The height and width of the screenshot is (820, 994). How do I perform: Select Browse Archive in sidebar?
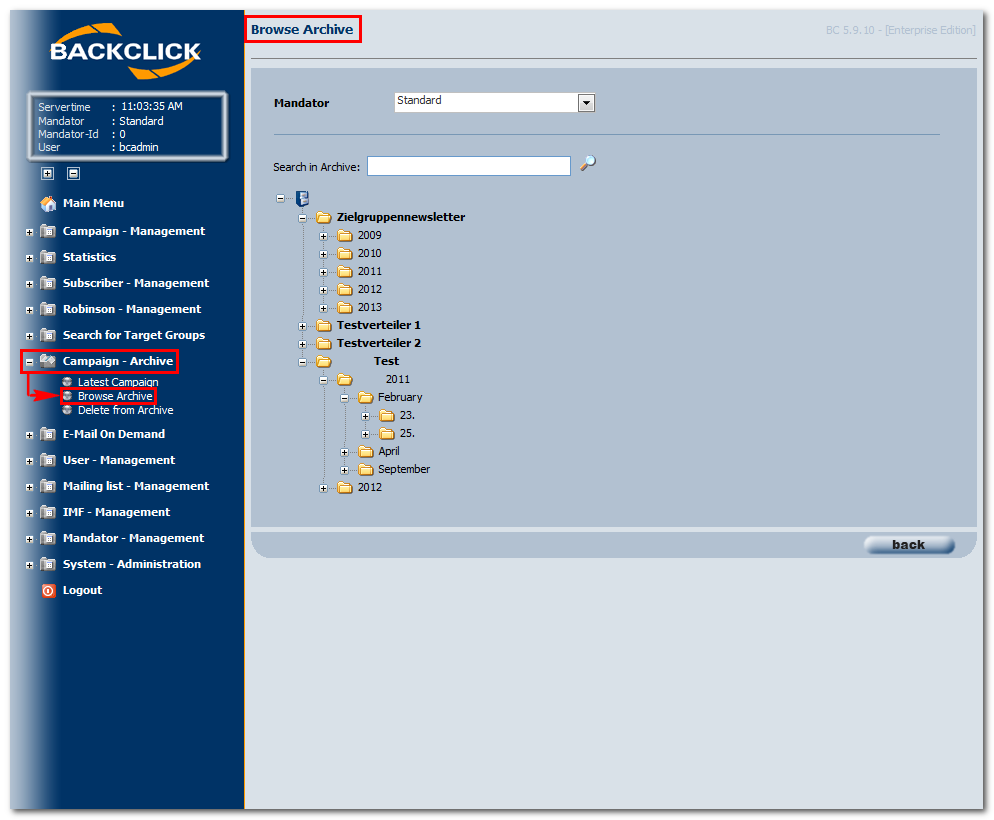[115, 396]
